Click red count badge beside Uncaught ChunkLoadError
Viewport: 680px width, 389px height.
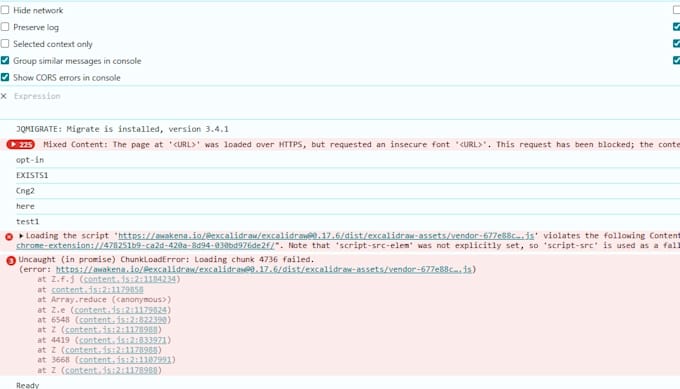[x=11, y=261]
